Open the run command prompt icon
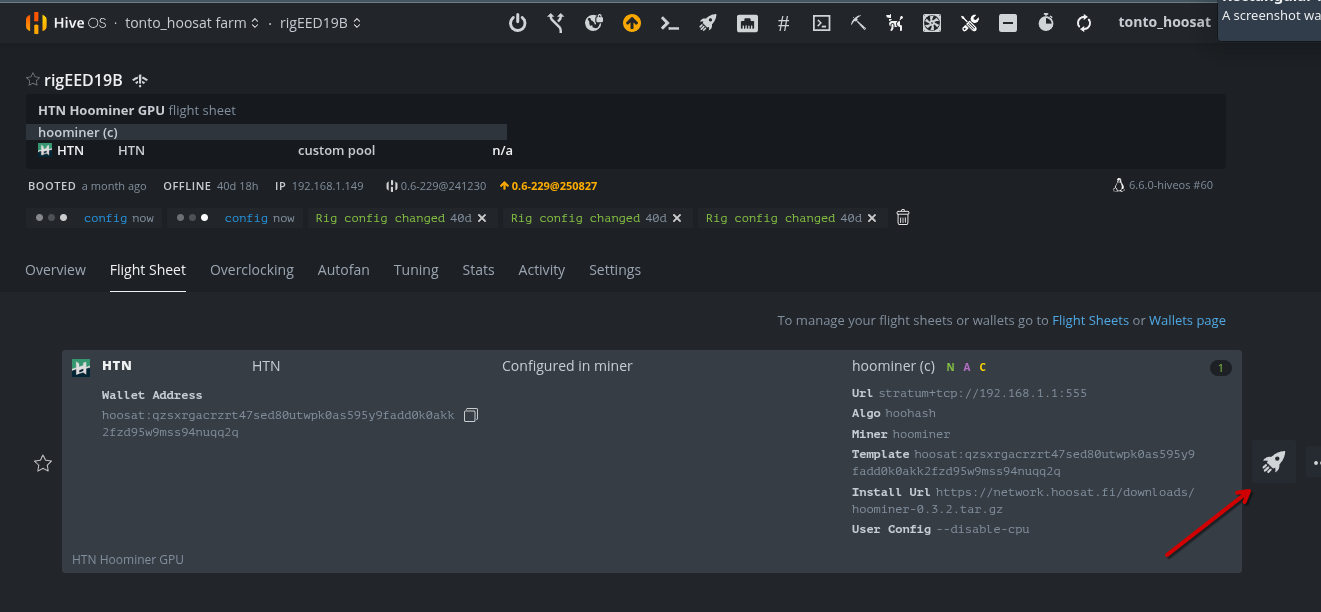The width and height of the screenshot is (1321, 612). (x=670, y=22)
